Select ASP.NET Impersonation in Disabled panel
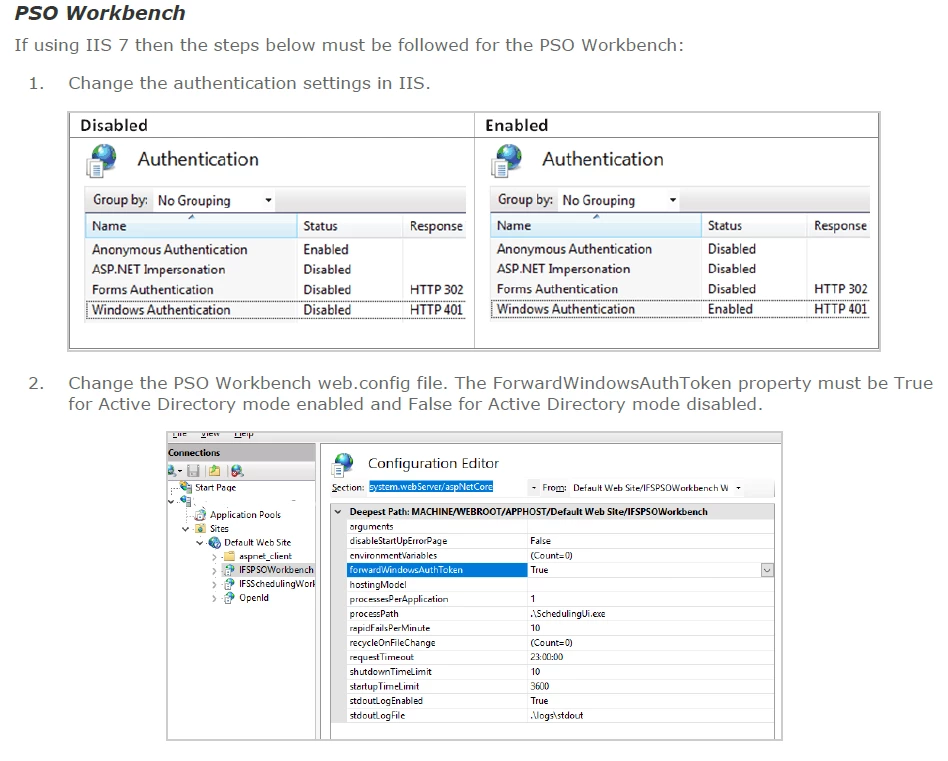The height and width of the screenshot is (761, 948). pyautogui.click(x=158, y=270)
